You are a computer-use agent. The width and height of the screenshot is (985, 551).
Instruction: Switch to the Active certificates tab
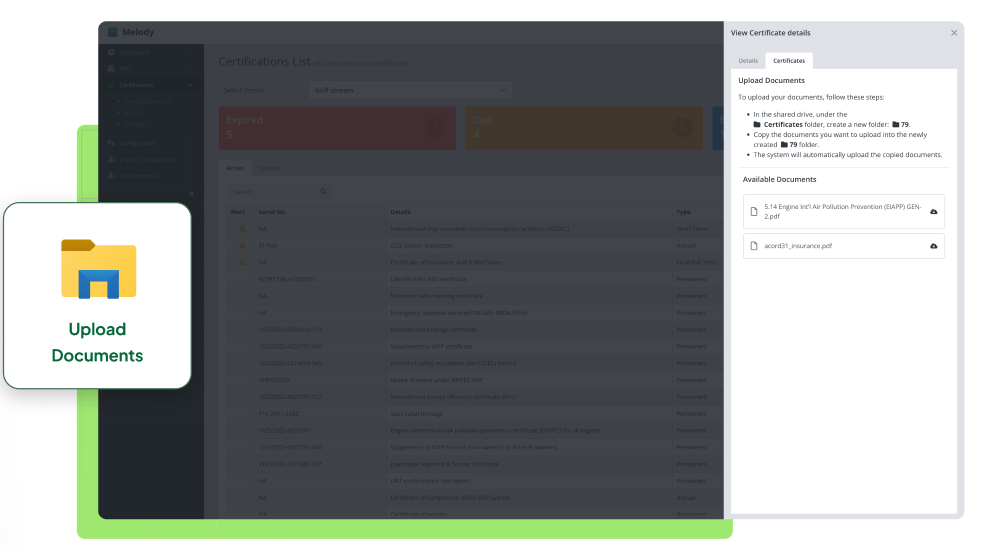[x=235, y=168]
